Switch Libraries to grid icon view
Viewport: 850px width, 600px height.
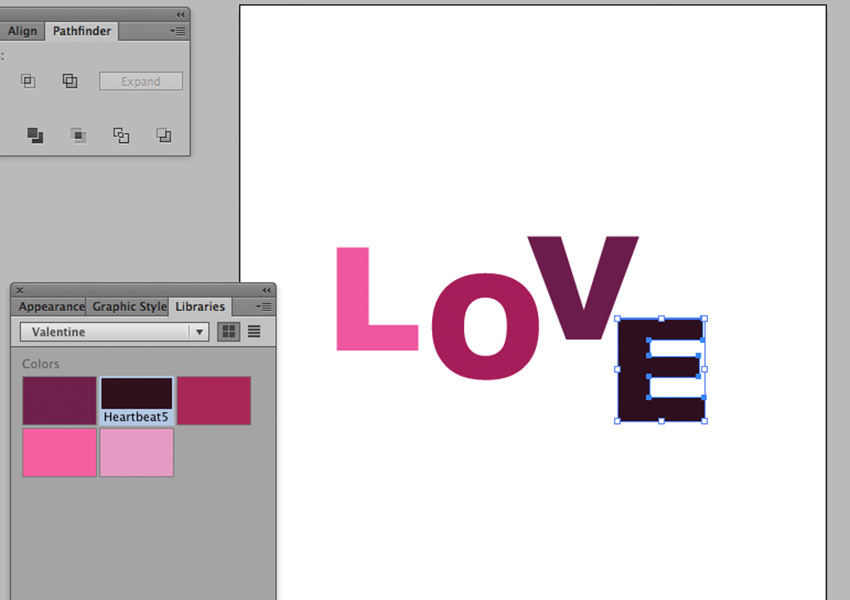[228, 331]
